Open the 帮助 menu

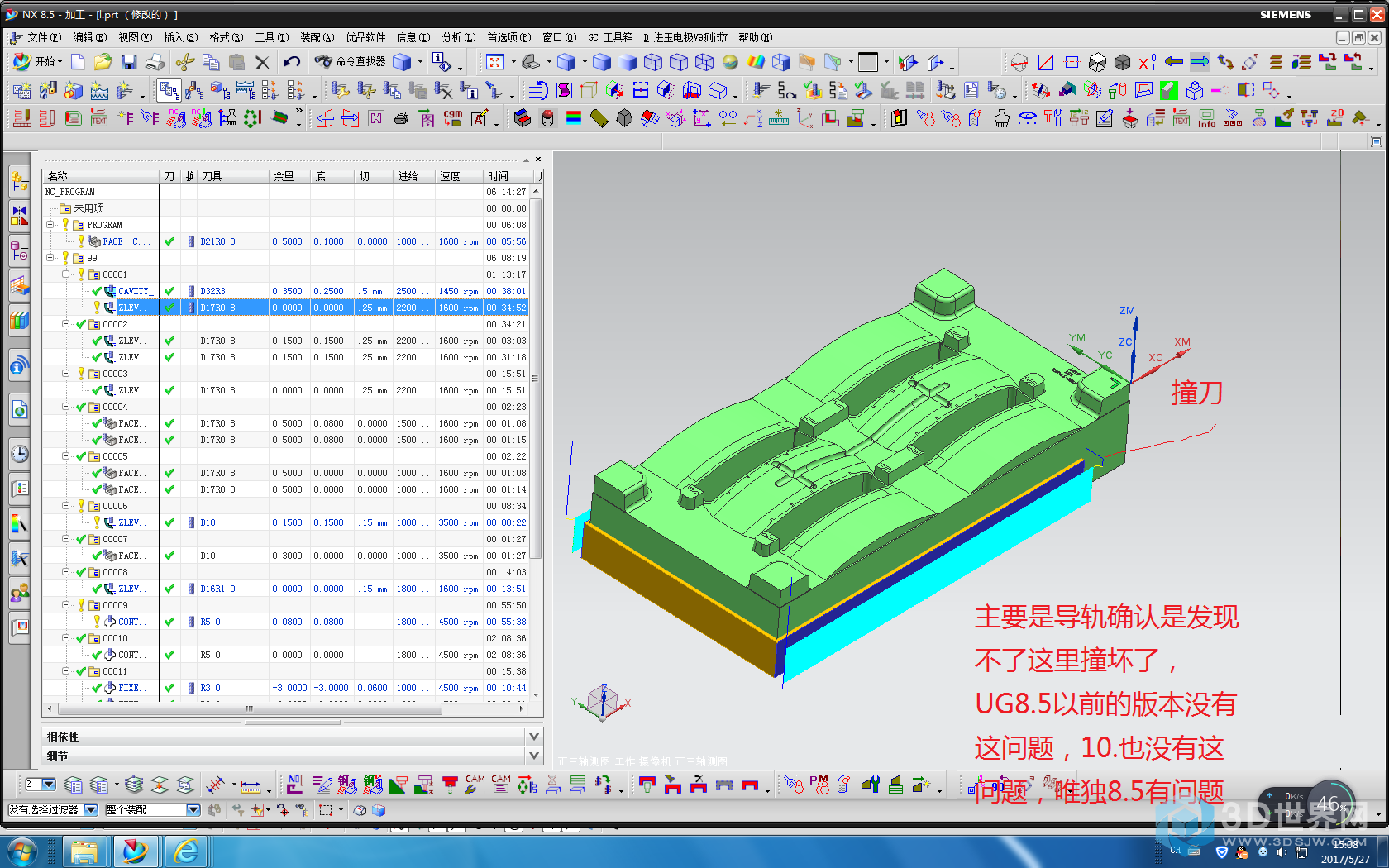pos(755,37)
